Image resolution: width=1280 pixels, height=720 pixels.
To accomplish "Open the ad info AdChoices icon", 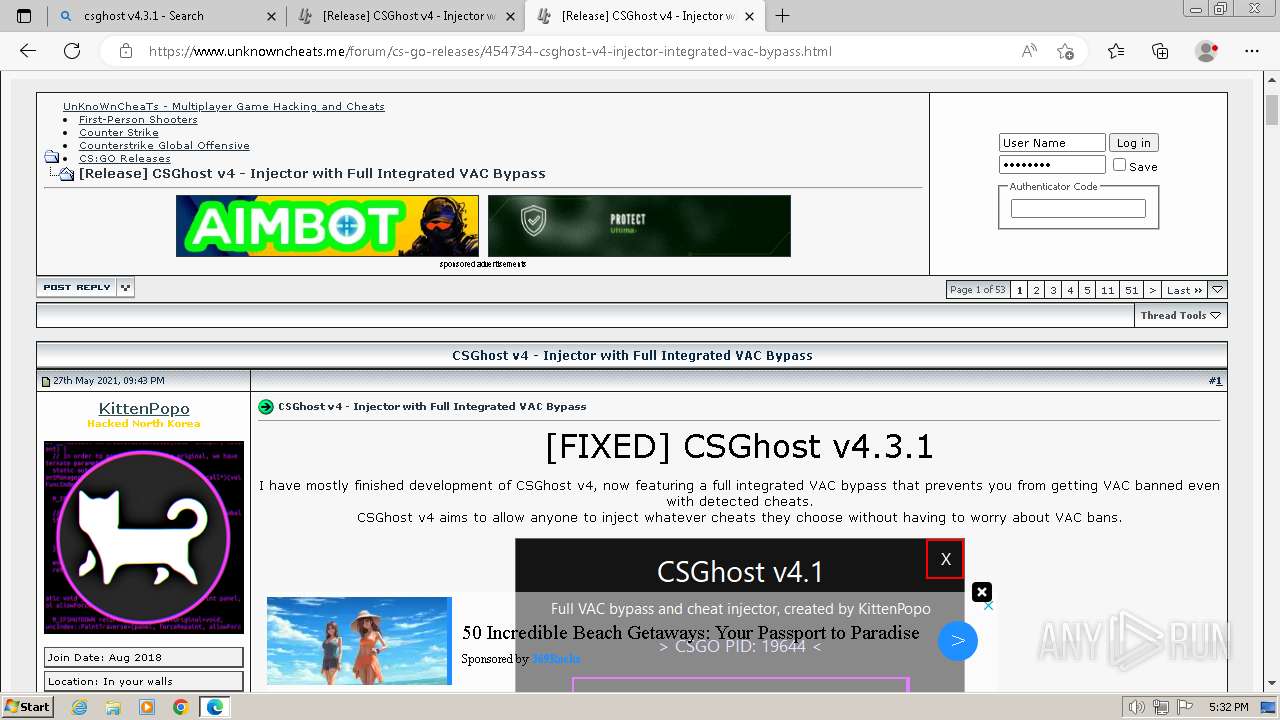I will click(989, 605).
